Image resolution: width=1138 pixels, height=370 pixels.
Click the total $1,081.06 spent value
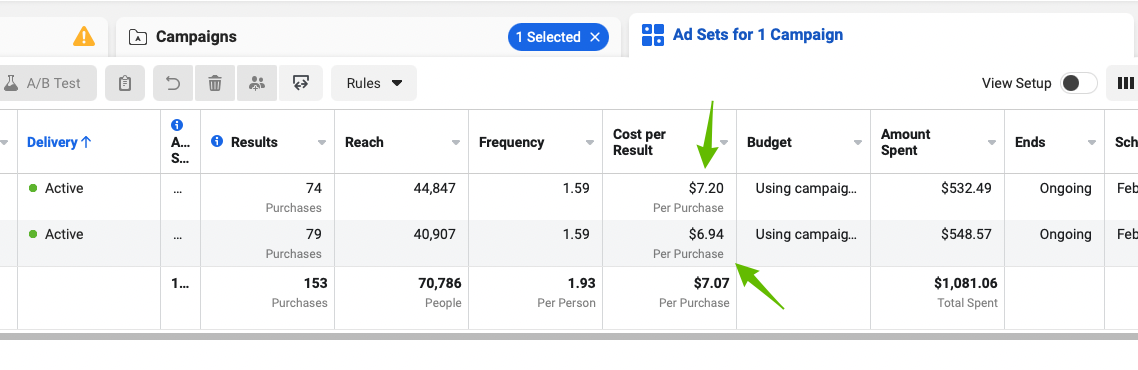click(966, 284)
